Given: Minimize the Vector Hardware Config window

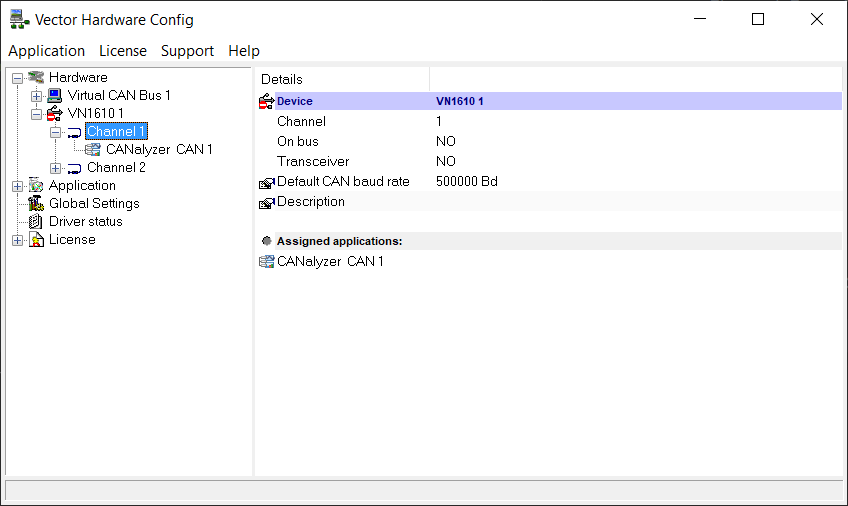Looking at the screenshot, I should pyautogui.click(x=700, y=19).
